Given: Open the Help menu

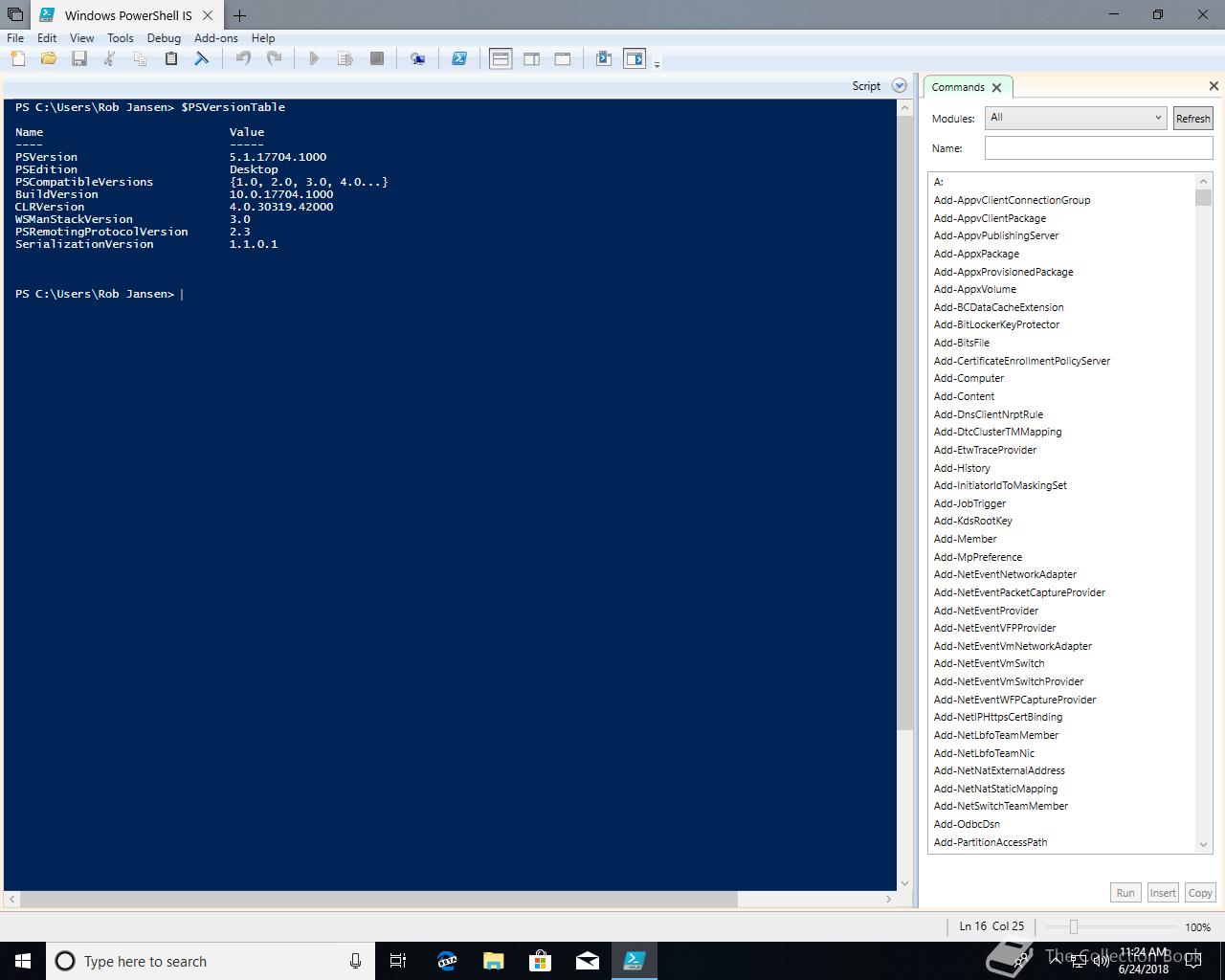Looking at the screenshot, I should [263, 38].
